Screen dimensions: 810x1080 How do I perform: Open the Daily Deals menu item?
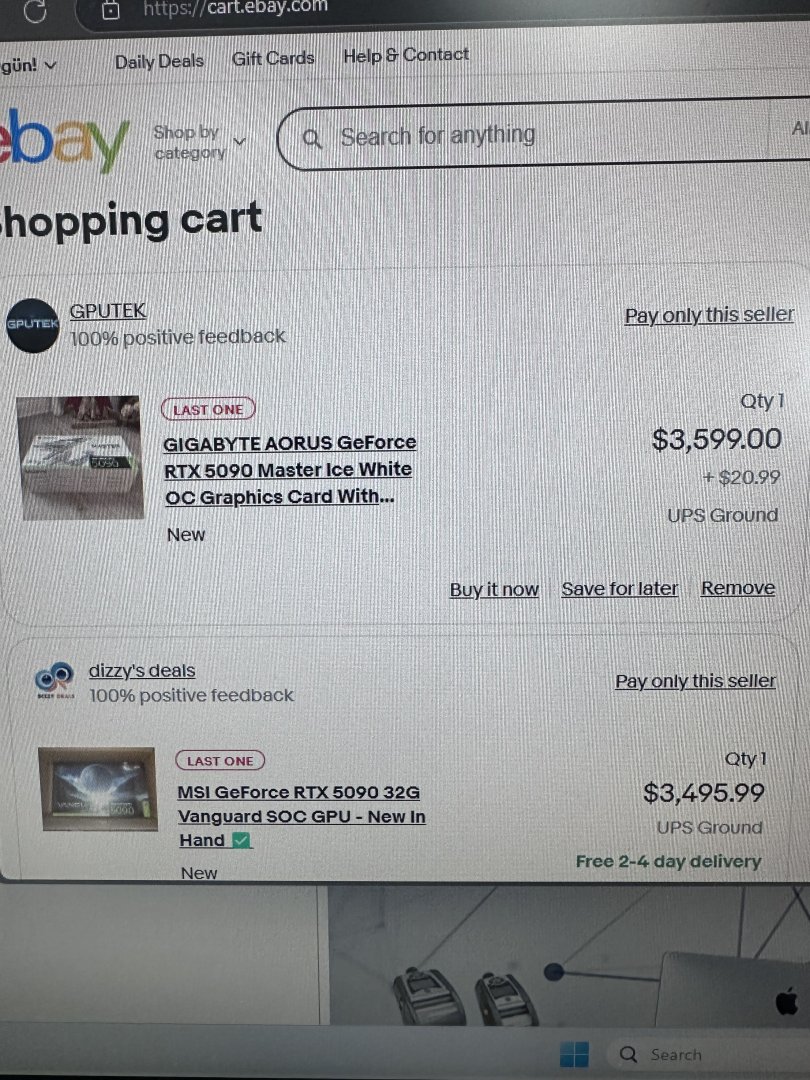coord(158,62)
